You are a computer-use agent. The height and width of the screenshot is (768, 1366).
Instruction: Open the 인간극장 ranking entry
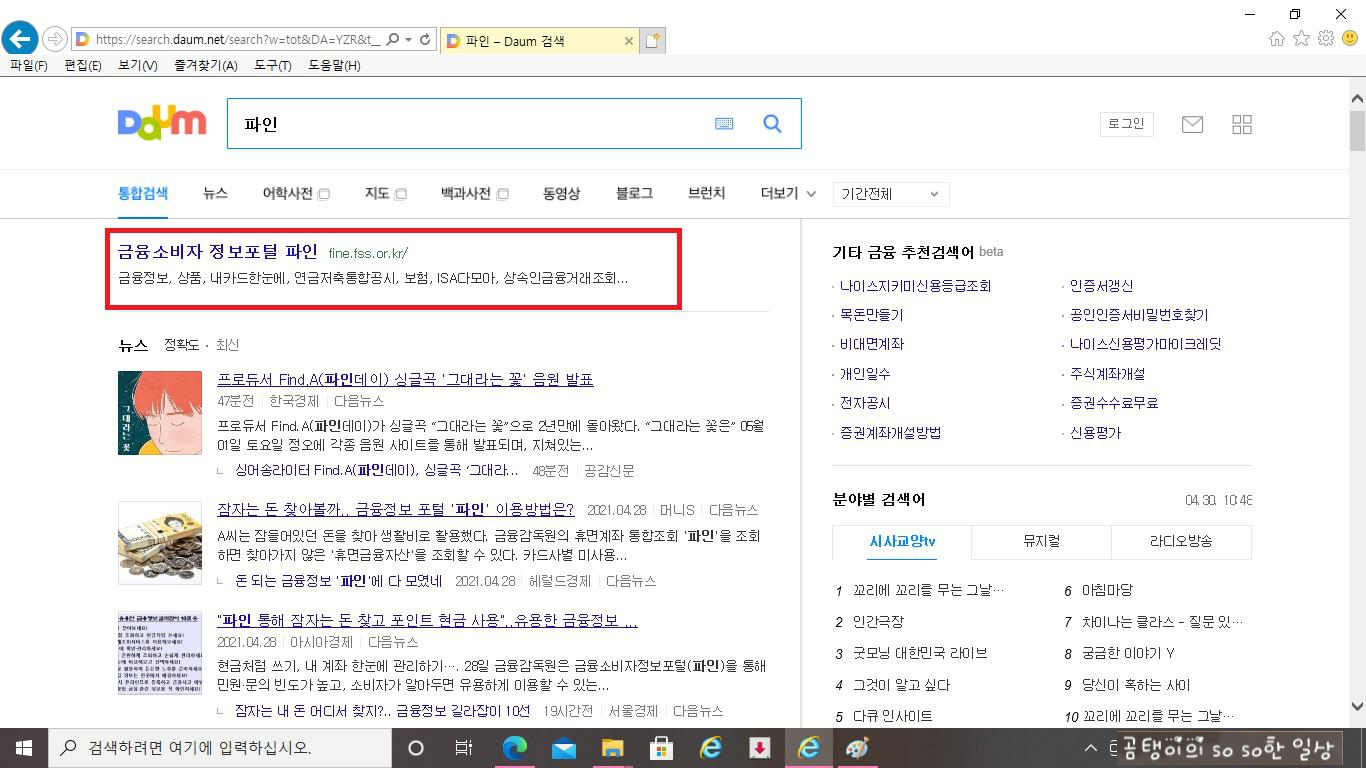[x=878, y=622]
